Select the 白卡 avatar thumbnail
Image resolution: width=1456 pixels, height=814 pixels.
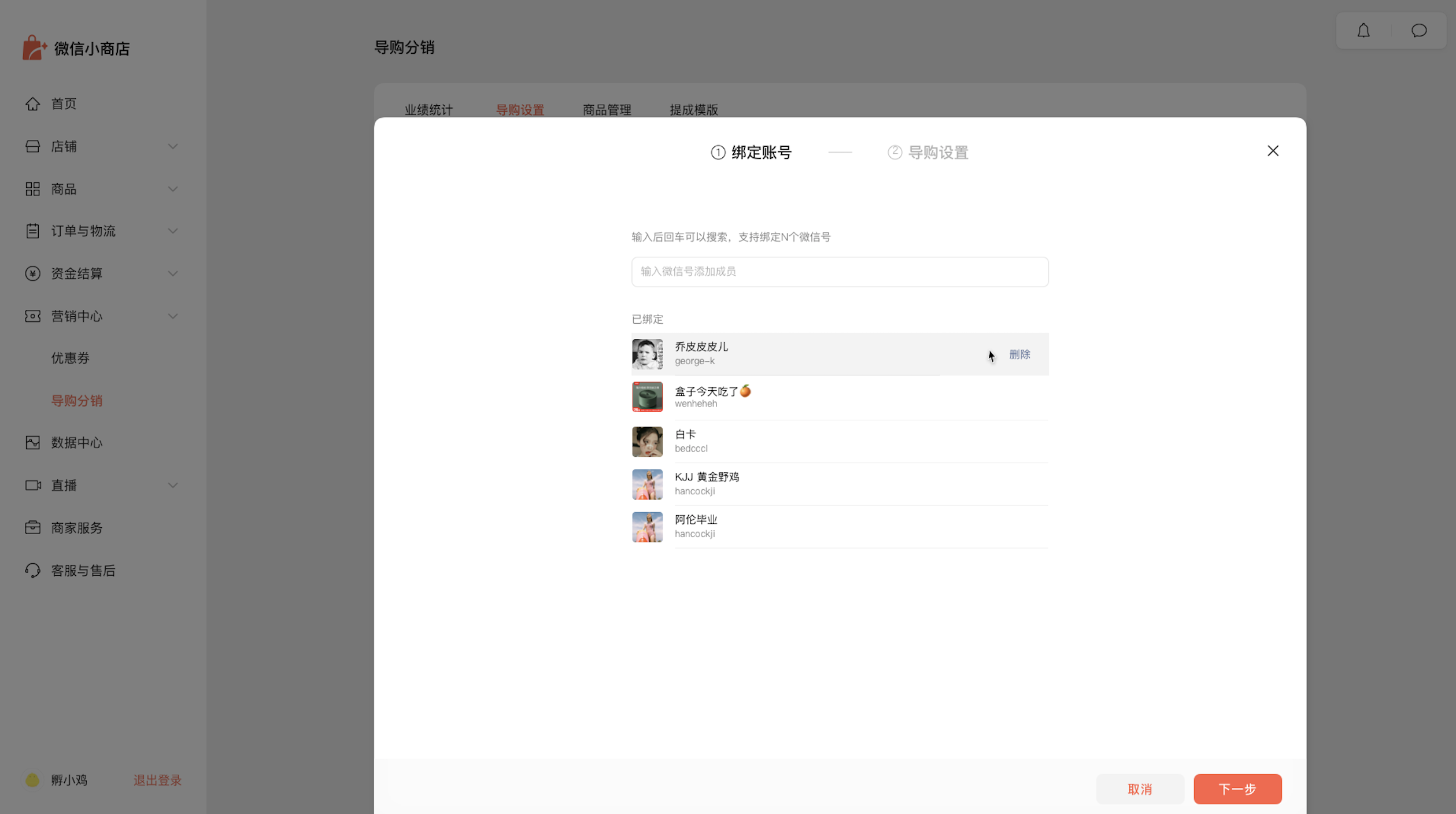pos(647,441)
